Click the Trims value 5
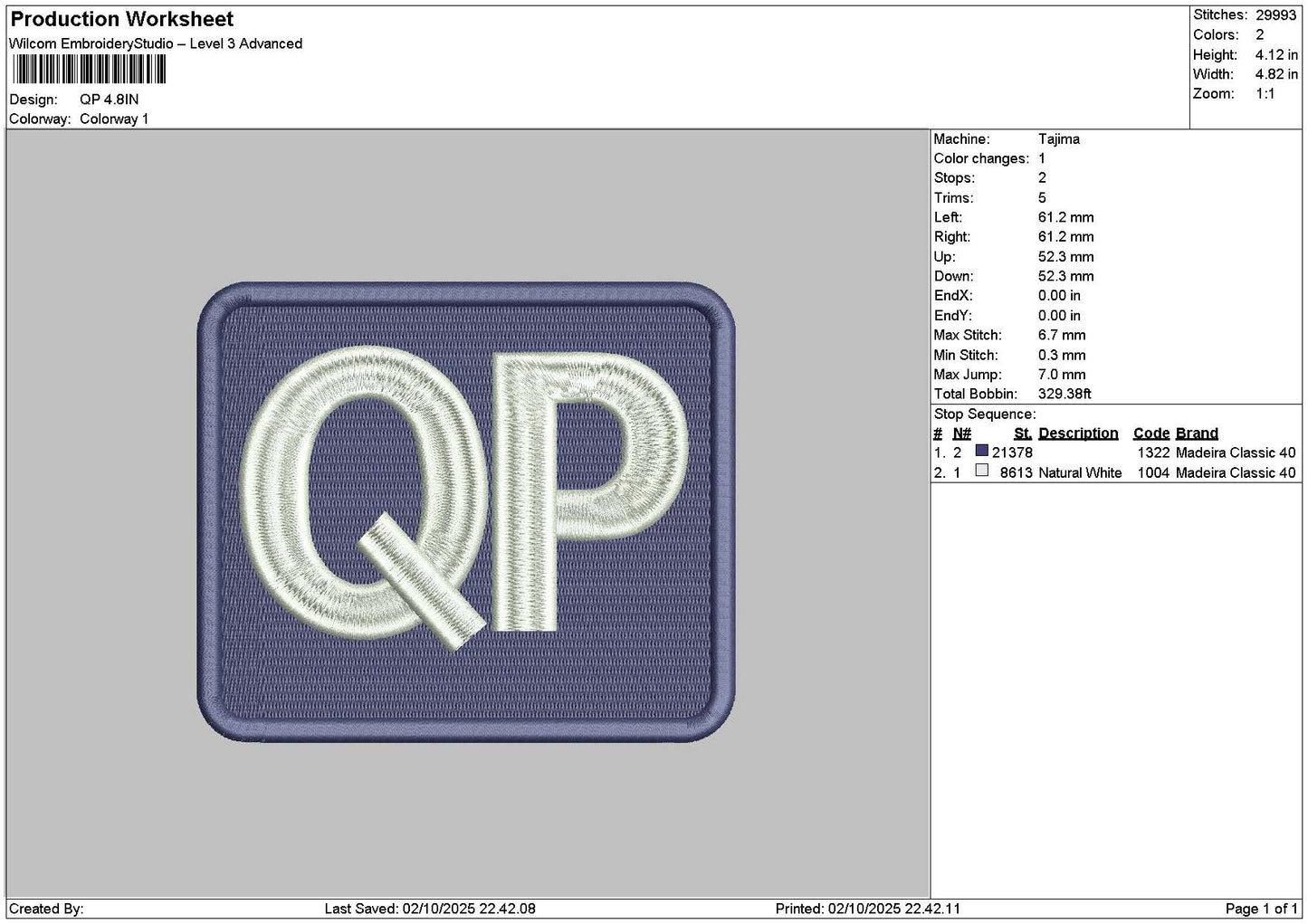This screenshot has height=924, width=1308. 1042,197
